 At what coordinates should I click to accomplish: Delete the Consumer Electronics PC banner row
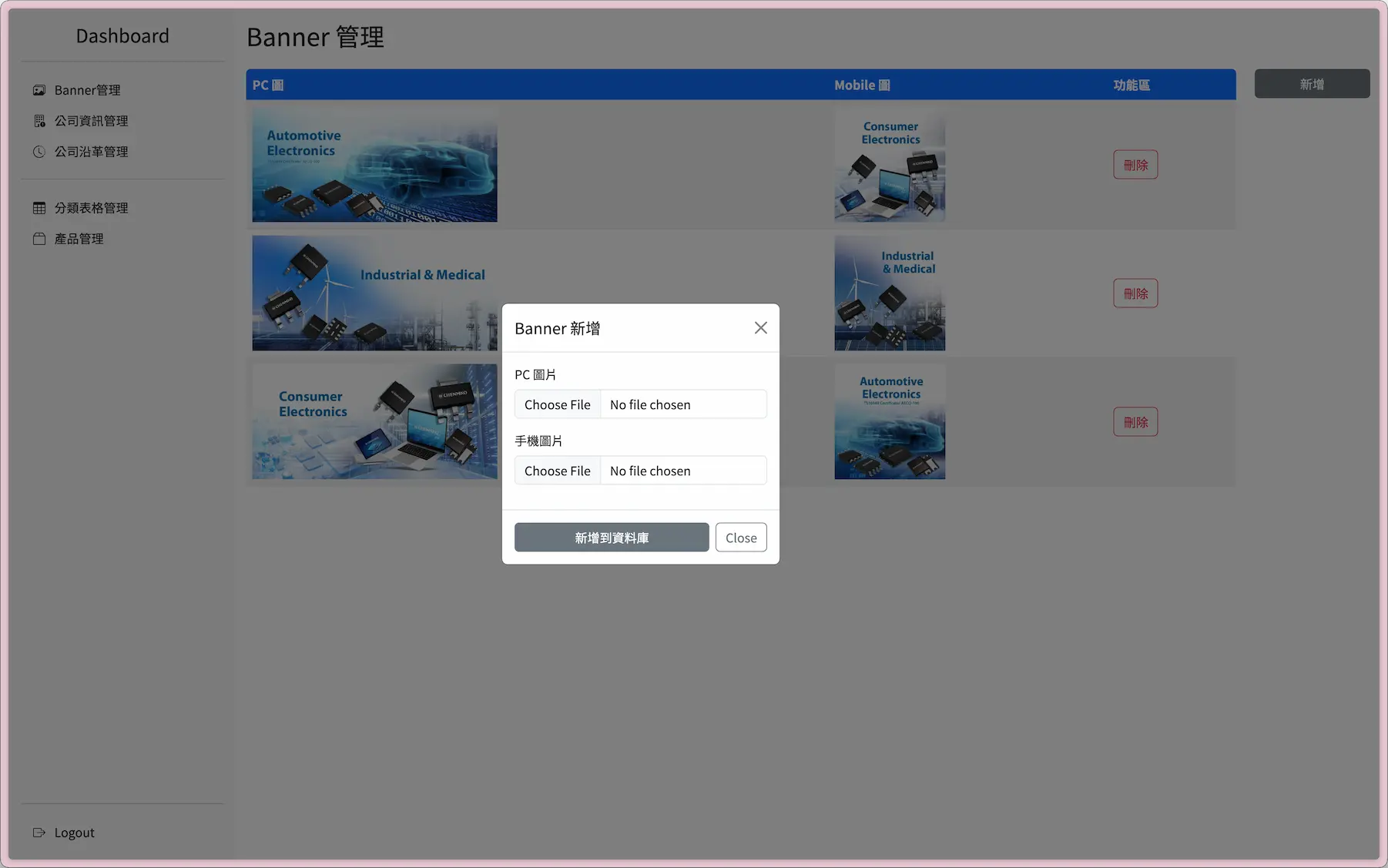pos(1135,422)
